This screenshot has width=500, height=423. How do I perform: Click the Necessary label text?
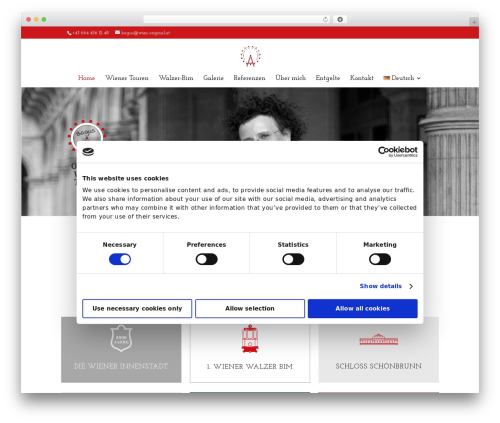pyautogui.click(x=120, y=245)
